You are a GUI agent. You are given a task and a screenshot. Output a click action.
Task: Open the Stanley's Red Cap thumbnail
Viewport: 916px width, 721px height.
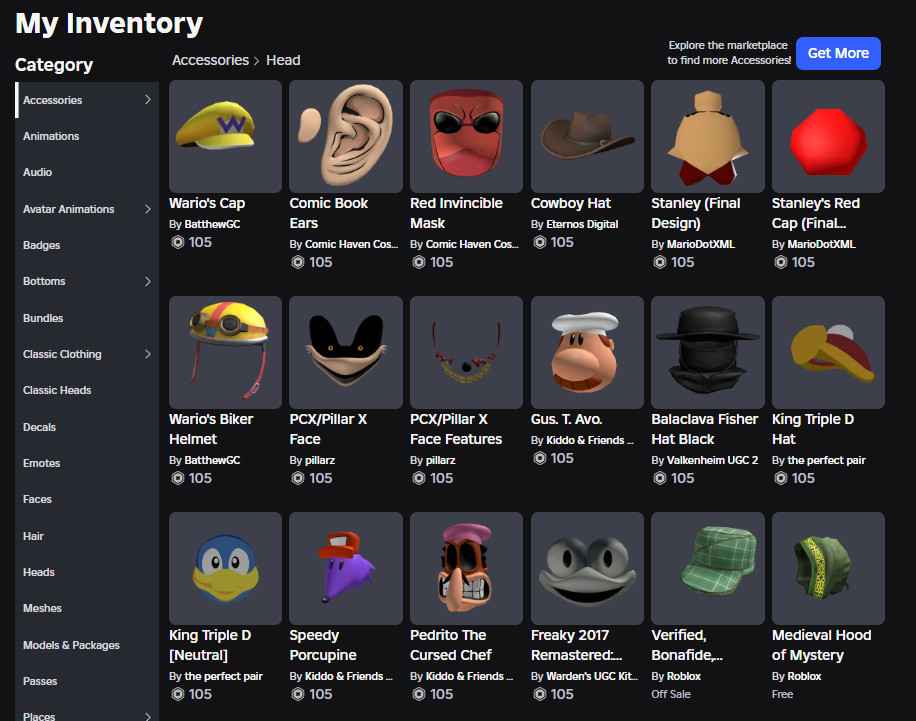828,136
